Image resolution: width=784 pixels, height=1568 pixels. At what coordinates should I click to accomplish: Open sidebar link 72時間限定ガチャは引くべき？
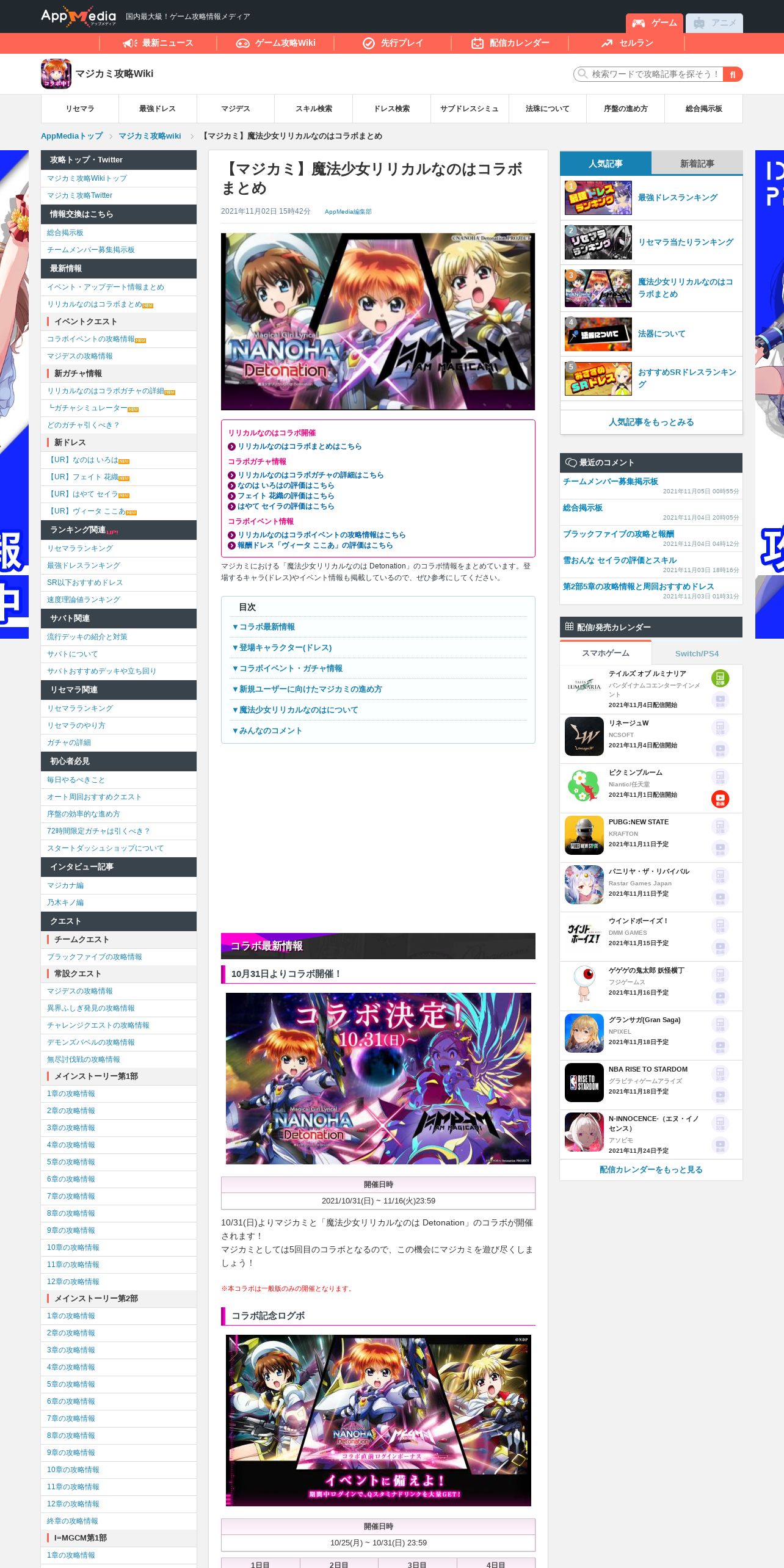coord(98,831)
